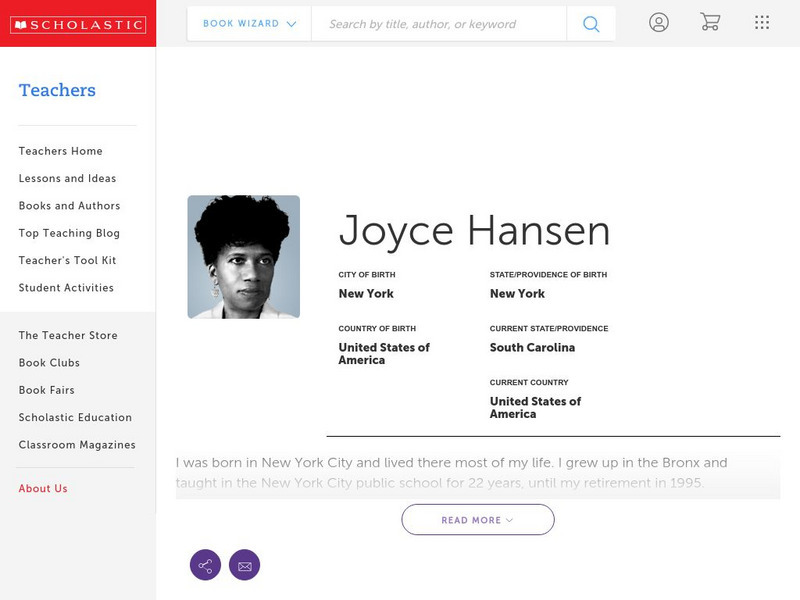Select Books and Authors sidebar link
The image size is (800, 600).
tap(69, 206)
